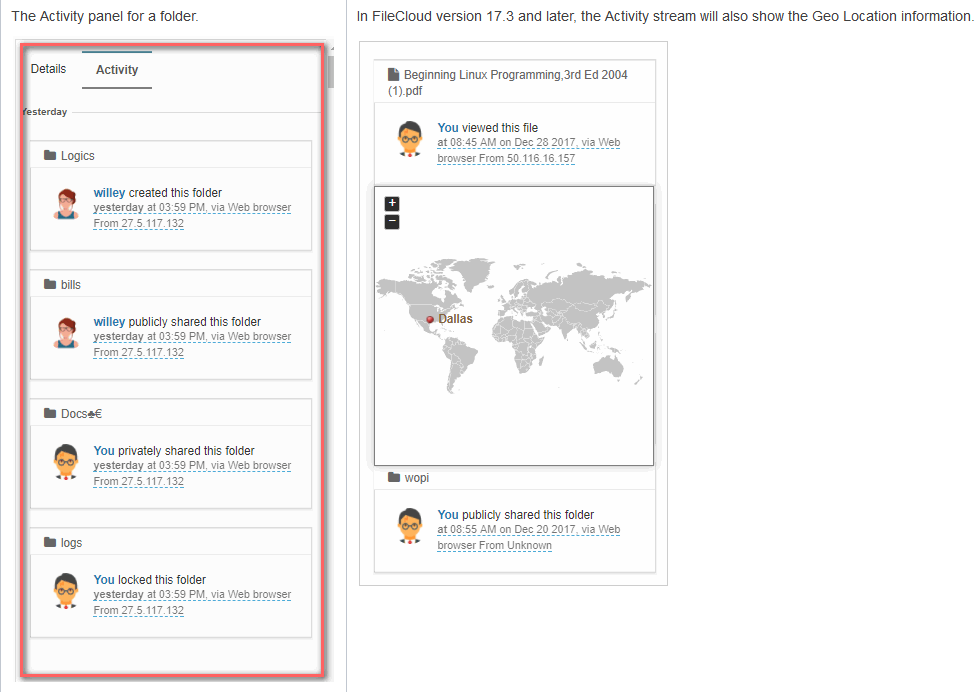Click the PDF file icon for Beginning Linux Programming
Viewport: 980px width, 692px height.
click(x=394, y=75)
